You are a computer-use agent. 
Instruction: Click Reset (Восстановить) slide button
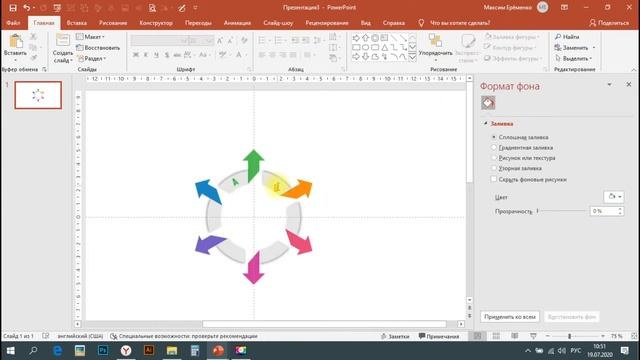pos(98,48)
